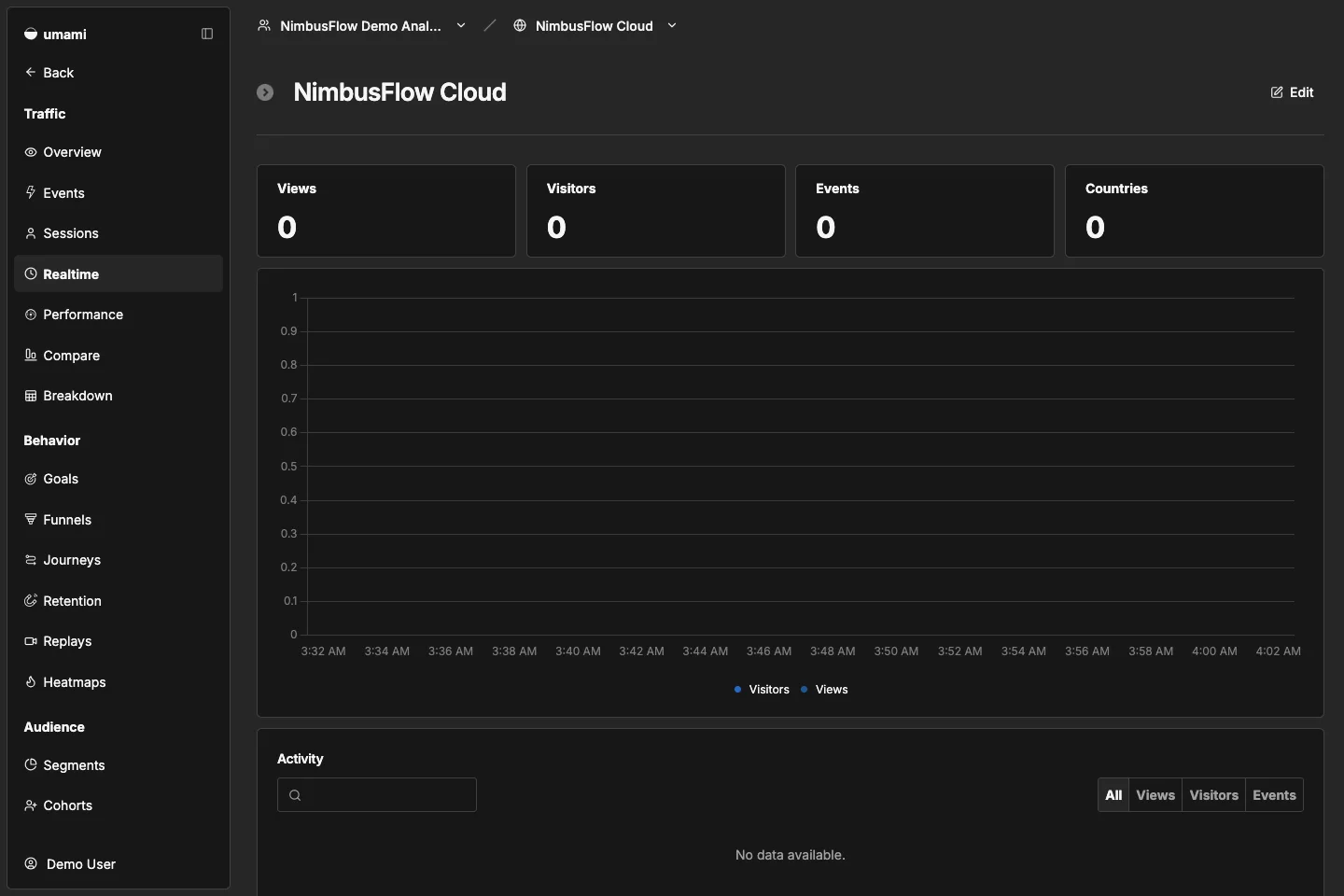The image size is (1344, 896).
Task: Click the Edit button label
Action: click(x=1301, y=92)
